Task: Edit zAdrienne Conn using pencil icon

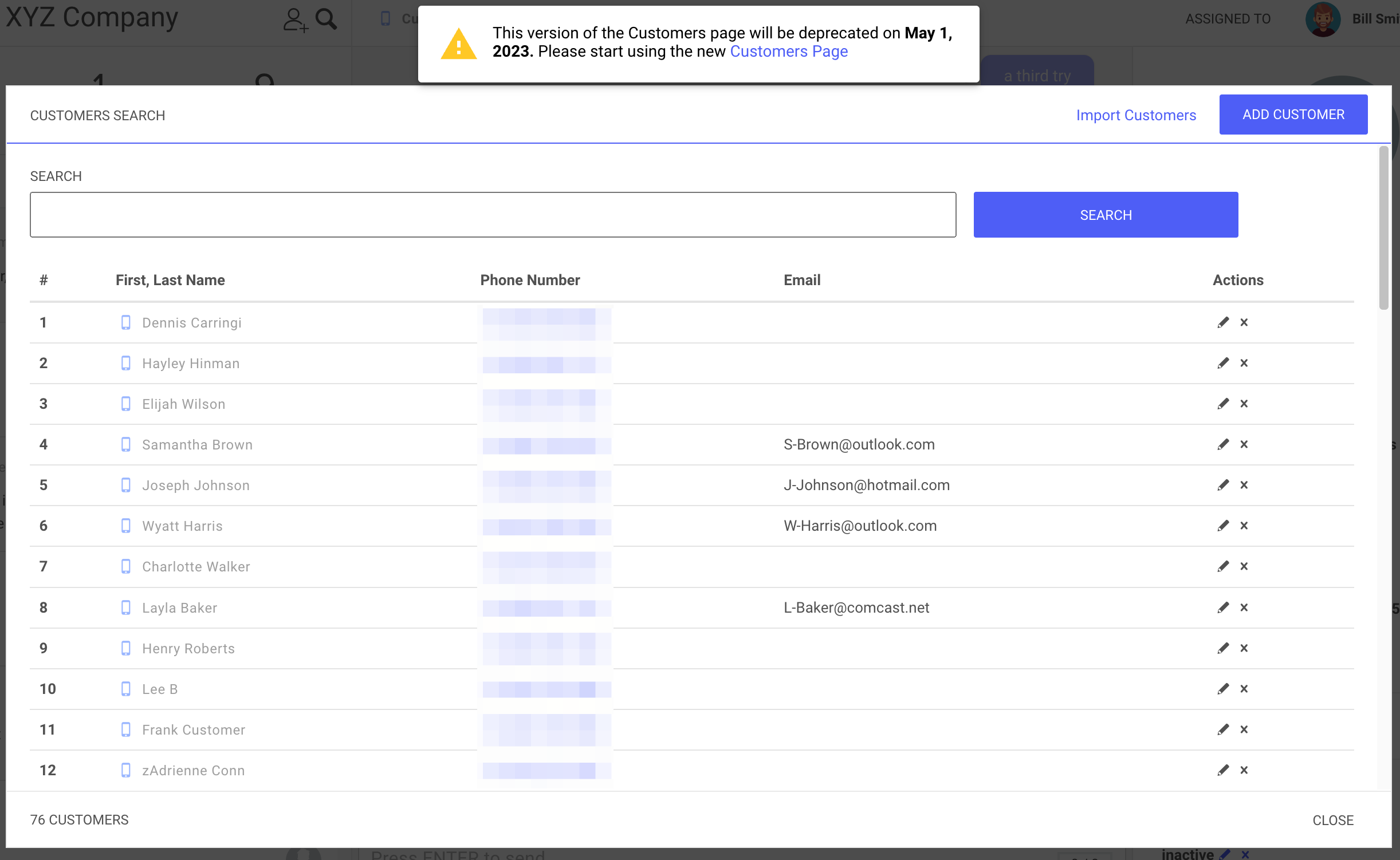Action: [x=1223, y=770]
